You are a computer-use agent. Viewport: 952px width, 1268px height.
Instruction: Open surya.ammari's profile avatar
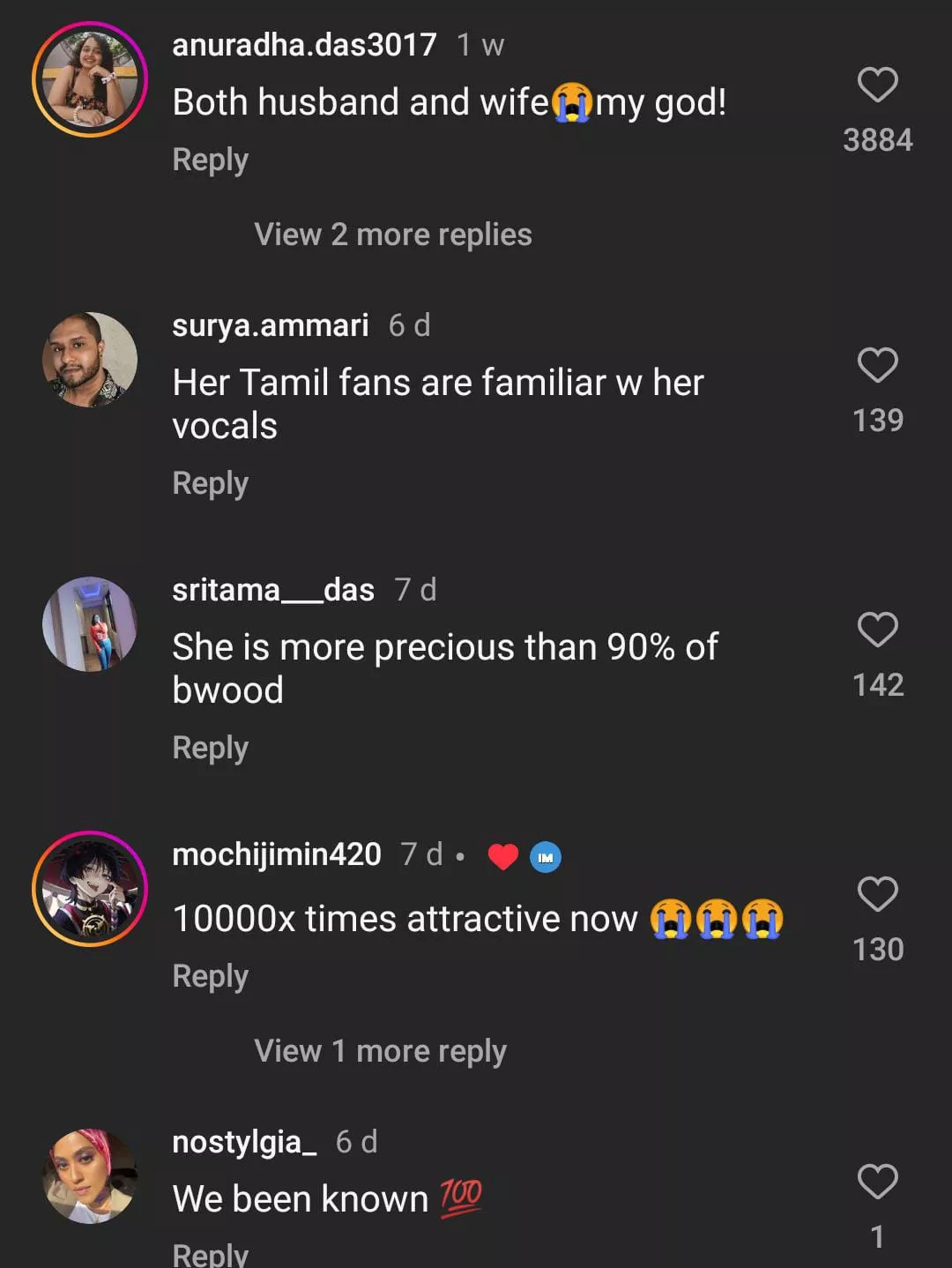[x=90, y=360]
